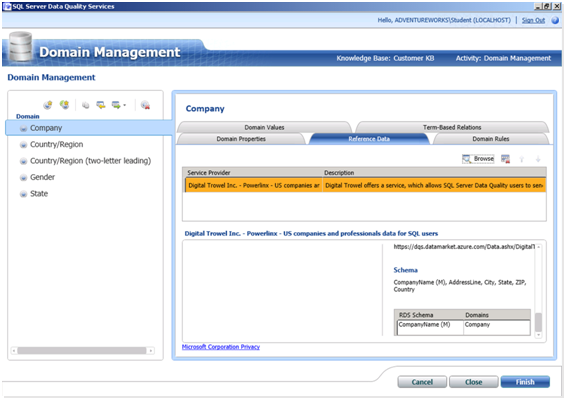Click the Create a Composite Domain icon

(x=65, y=105)
